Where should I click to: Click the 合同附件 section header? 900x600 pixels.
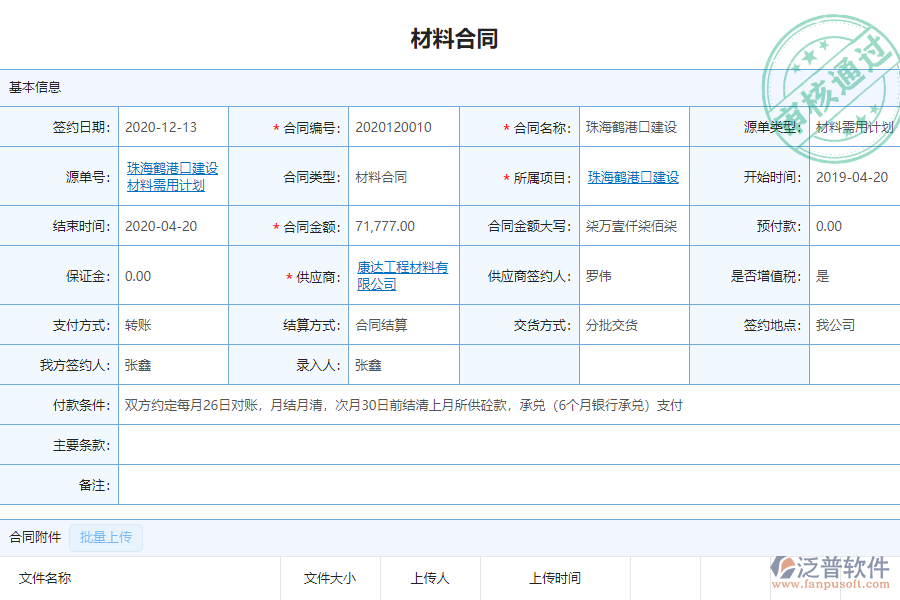34,538
